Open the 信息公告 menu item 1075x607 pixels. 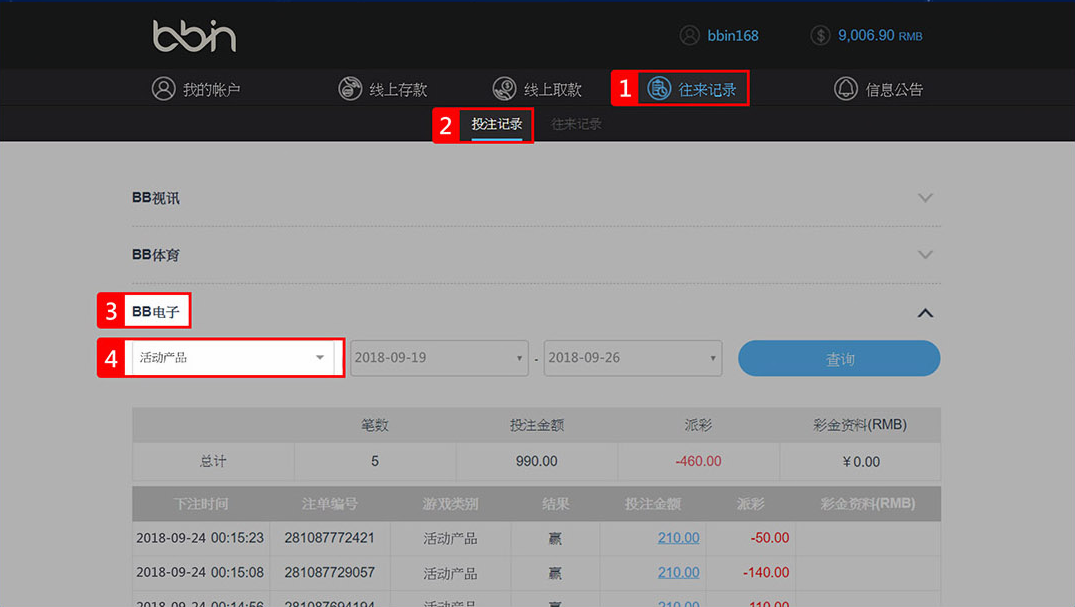tap(894, 90)
